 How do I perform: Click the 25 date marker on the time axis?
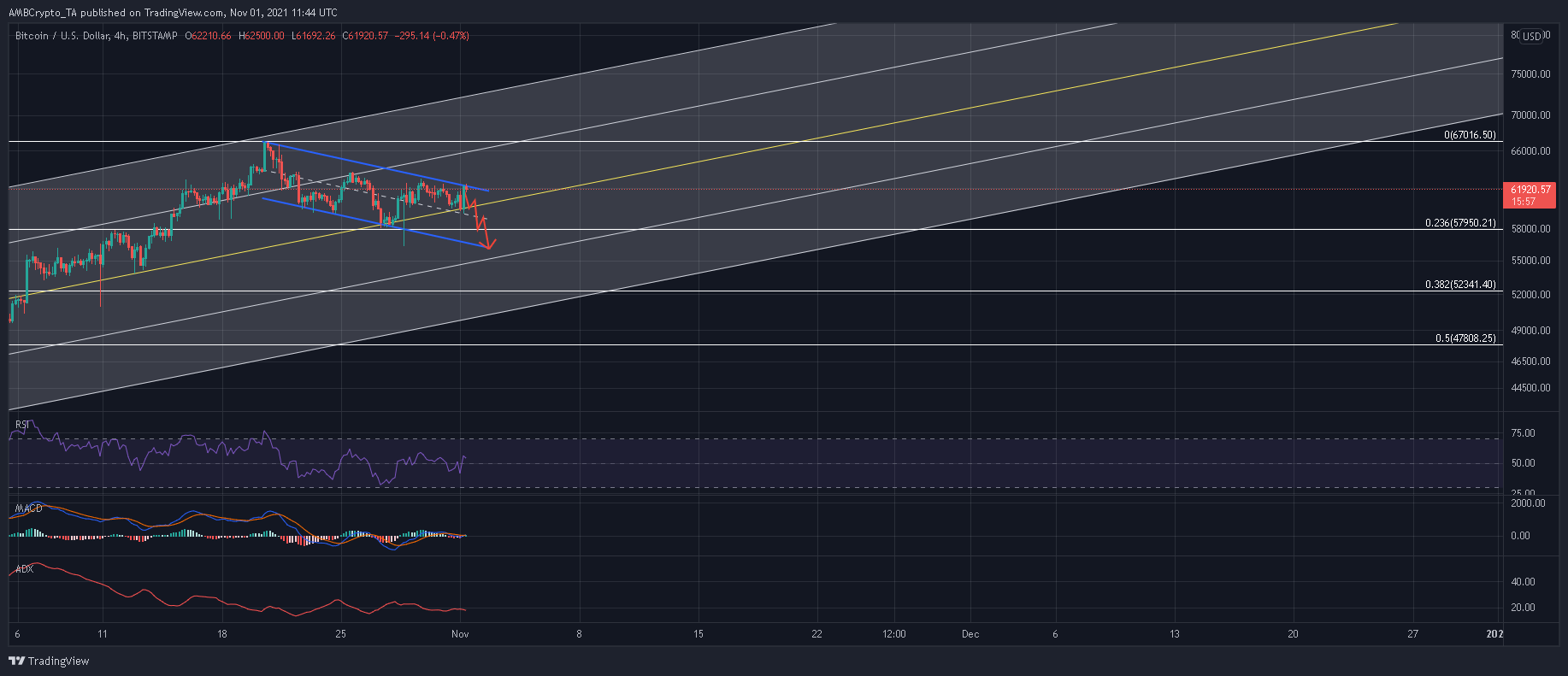point(341,634)
